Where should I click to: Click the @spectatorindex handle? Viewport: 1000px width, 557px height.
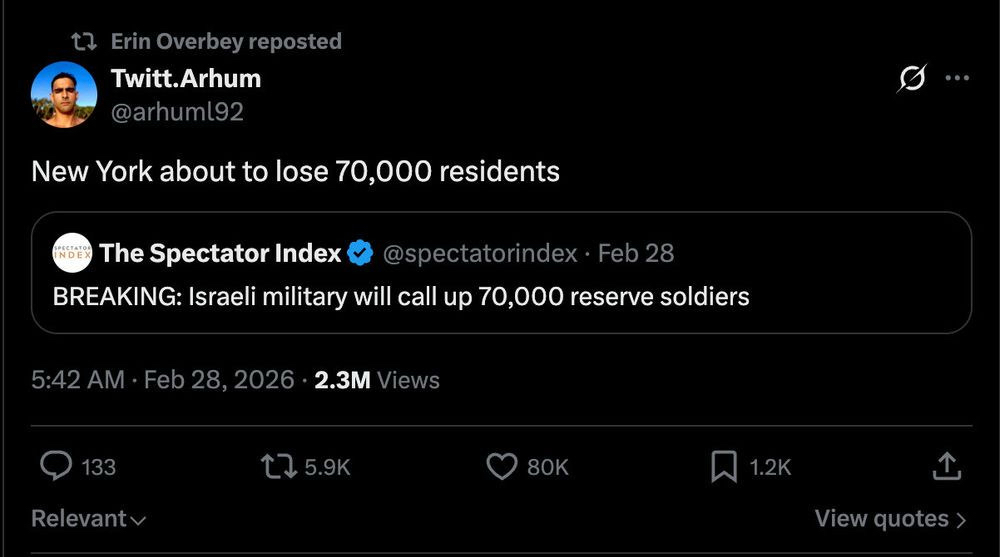[480, 254]
